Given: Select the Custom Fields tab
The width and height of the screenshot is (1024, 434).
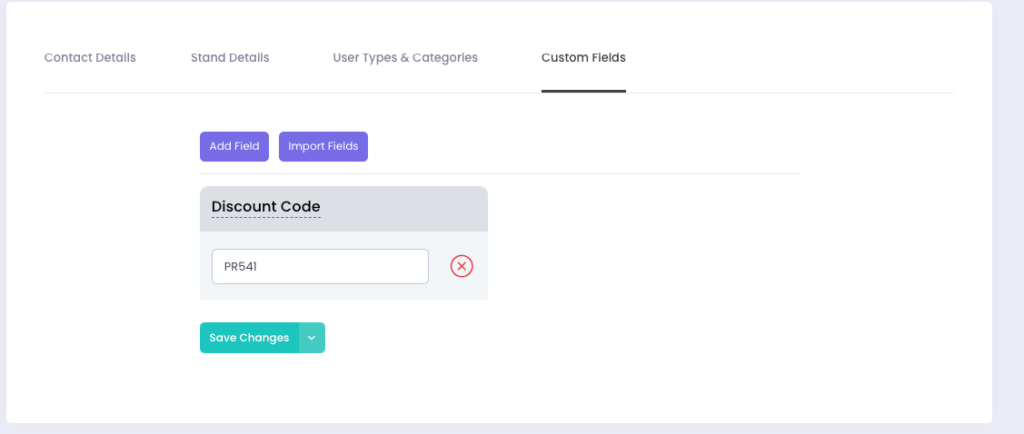Looking at the screenshot, I should pos(583,58).
